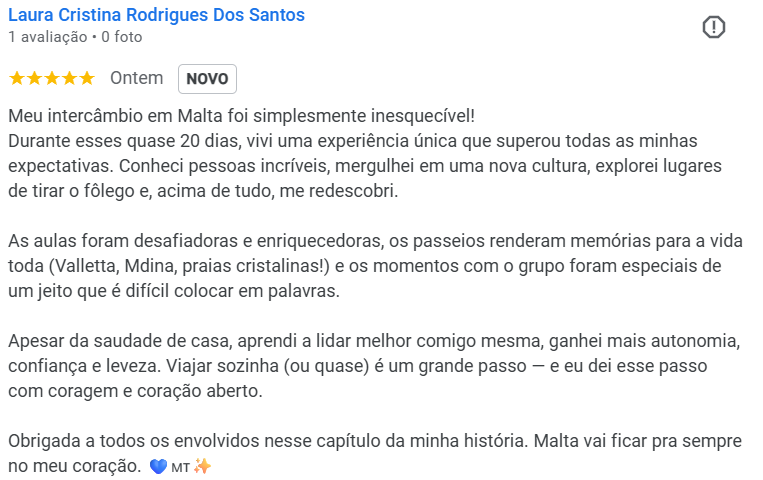
Task: Click the sparkles emoji at review end
Action: (201, 466)
